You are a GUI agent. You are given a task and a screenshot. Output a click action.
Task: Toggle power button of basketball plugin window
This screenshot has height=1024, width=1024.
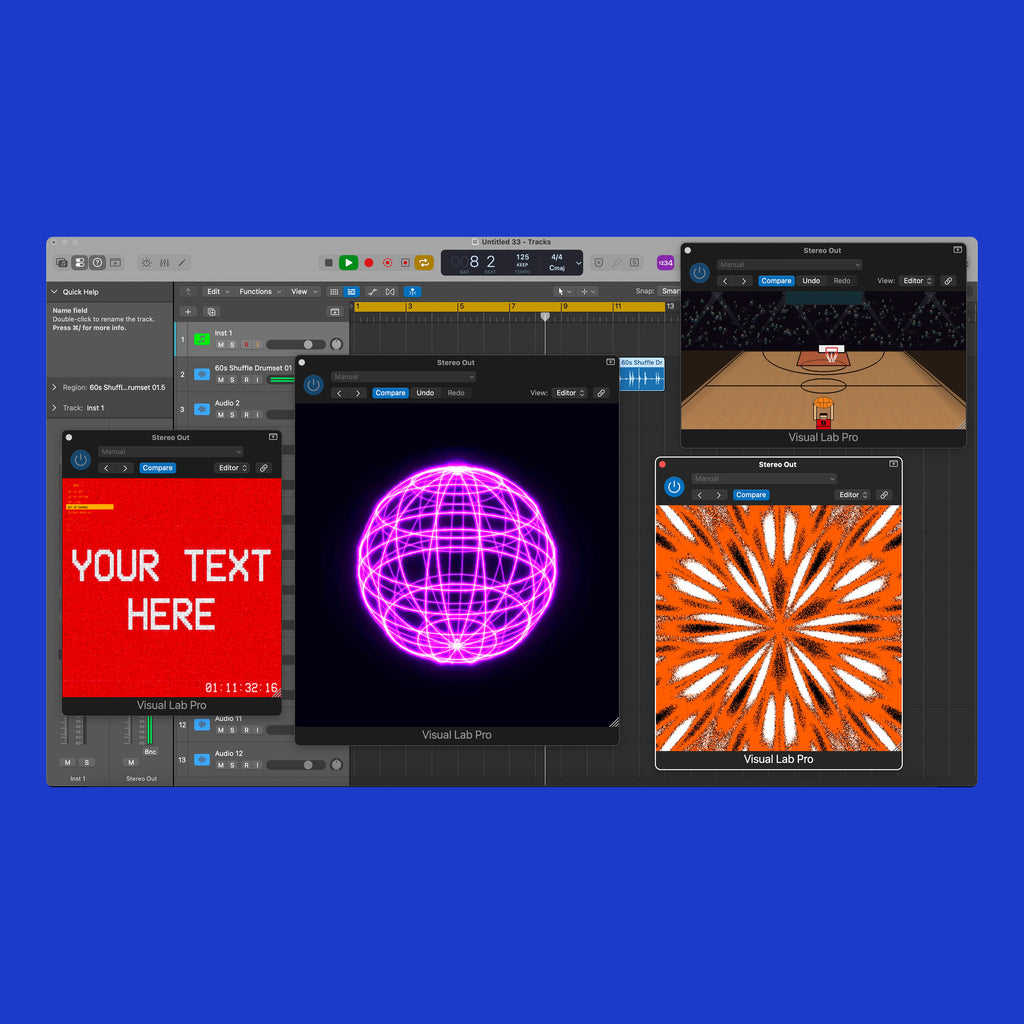pyautogui.click(x=699, y=272)
